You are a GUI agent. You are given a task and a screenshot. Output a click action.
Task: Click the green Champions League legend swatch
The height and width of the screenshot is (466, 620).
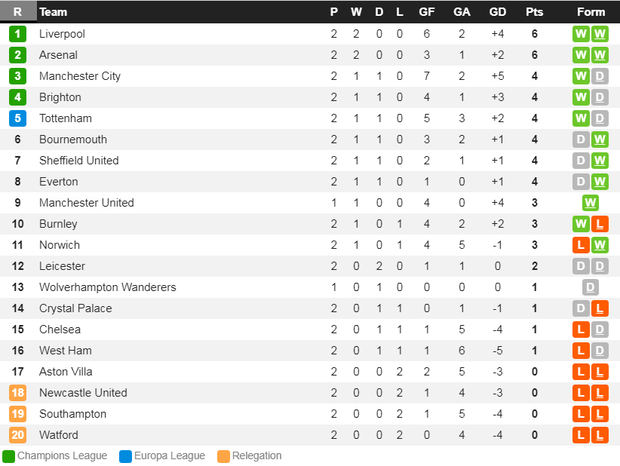pyautogui.click(x=9, y=456)
